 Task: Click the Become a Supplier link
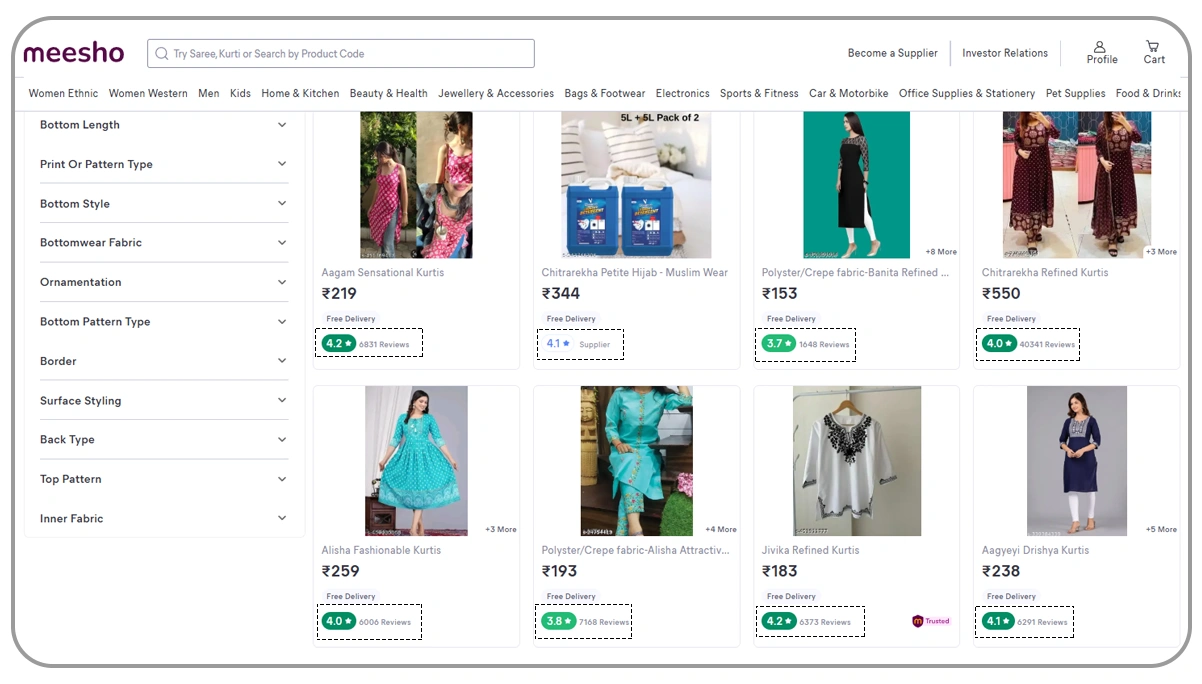[x=892, y=52]
